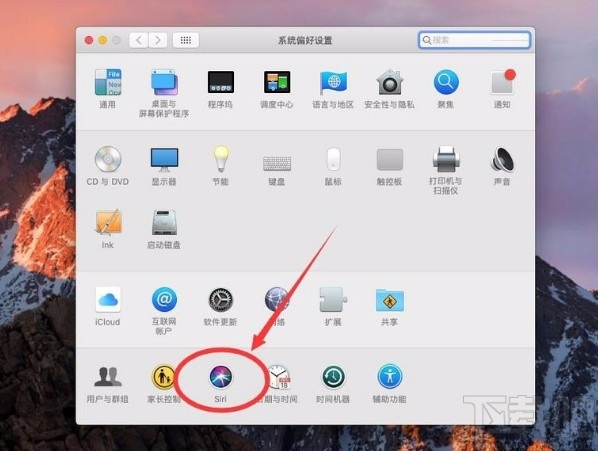
Task: Open 声音 (Sound) preferences
Action: (x=502, y=159)
